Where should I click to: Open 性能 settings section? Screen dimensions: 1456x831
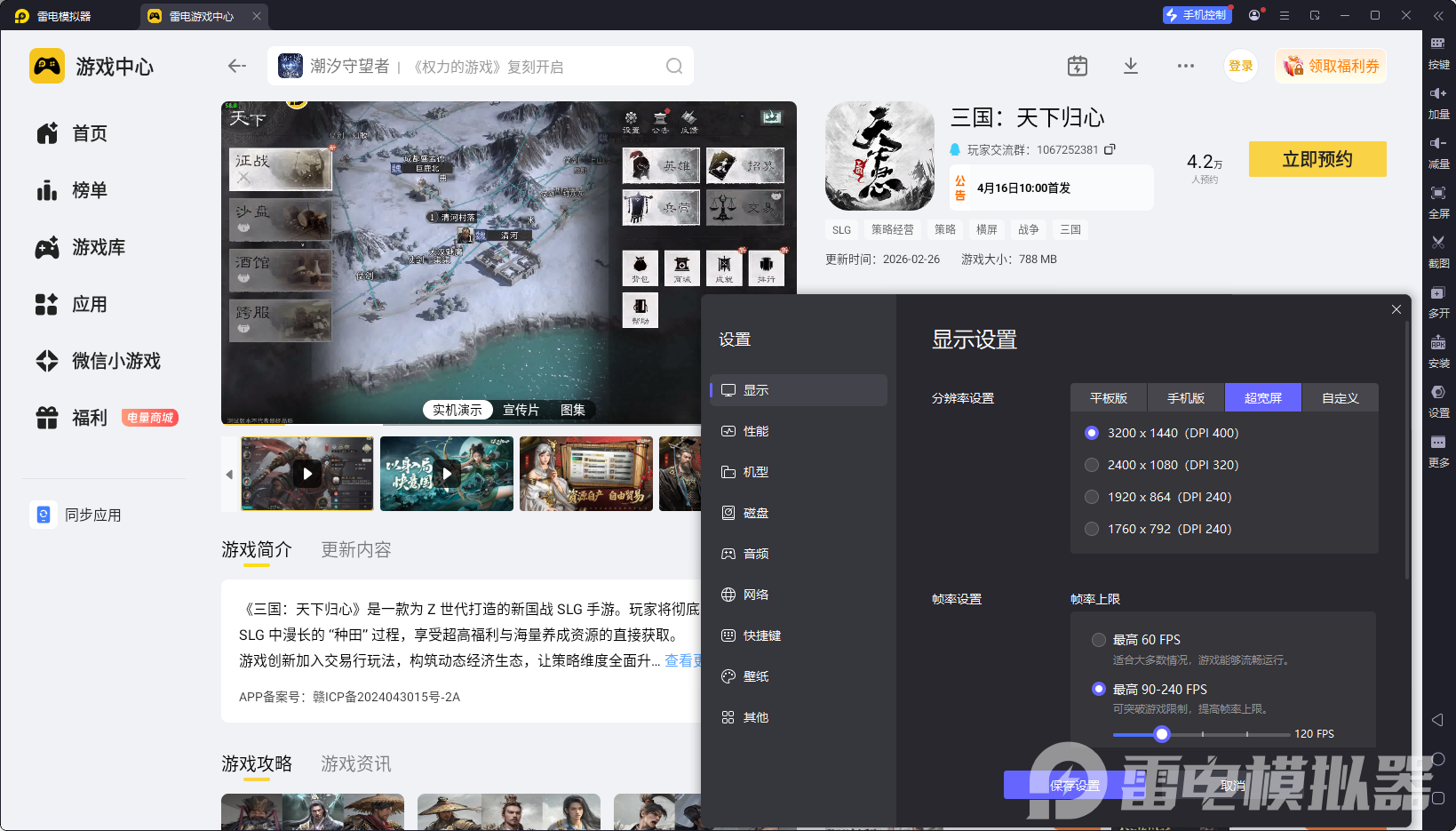(799, 431)
